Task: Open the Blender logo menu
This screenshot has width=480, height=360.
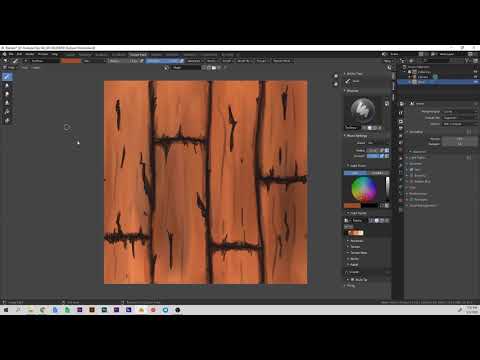Action: click(x=4, y=54)
